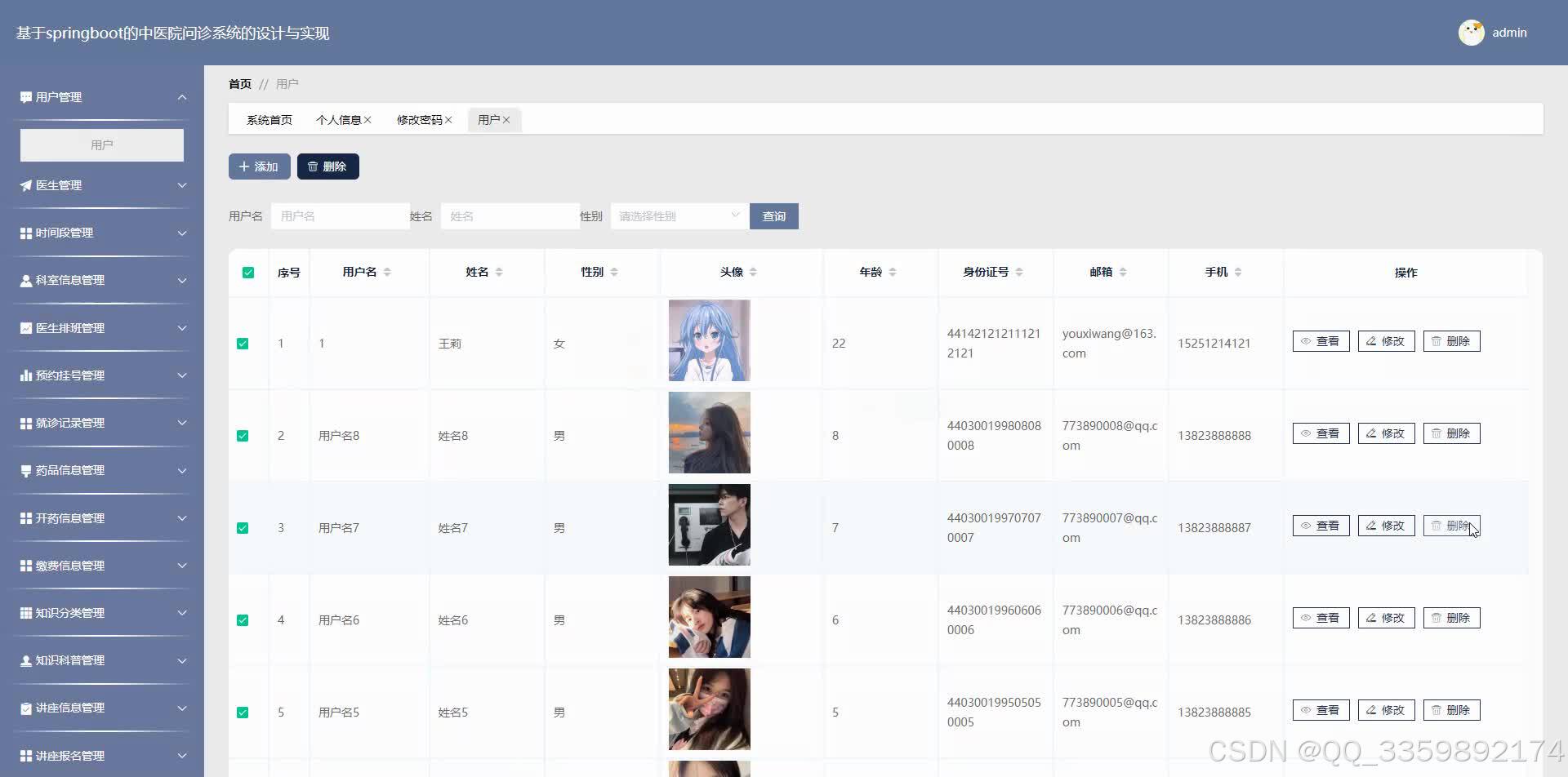This screenshot has width=1568, height=777.
Task: Open the 用户 sidebar submenu item
Action: tap(102, 145)
